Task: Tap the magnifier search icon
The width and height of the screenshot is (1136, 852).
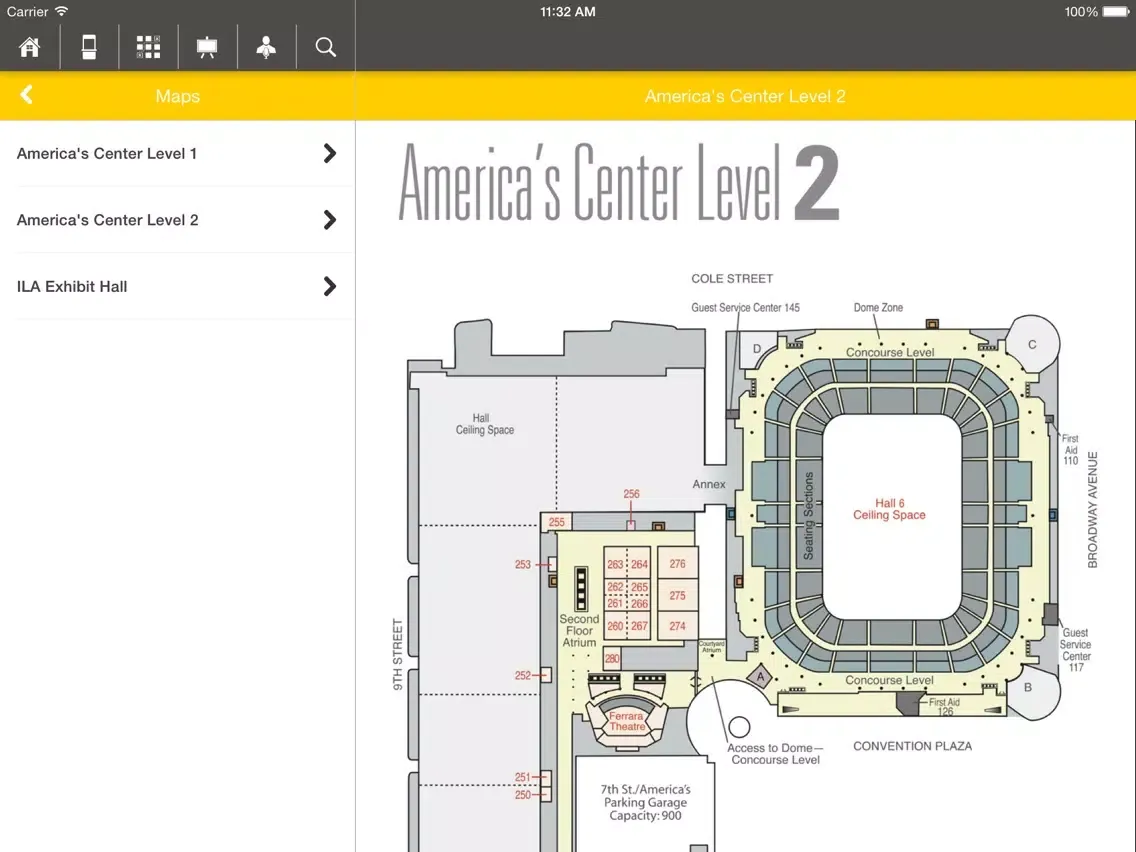Action: click(x=325, y=47)
